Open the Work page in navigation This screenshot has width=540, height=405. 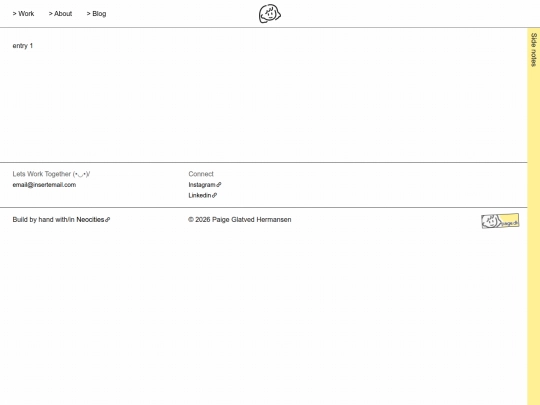pyautogui.click(x=23, y=14)
